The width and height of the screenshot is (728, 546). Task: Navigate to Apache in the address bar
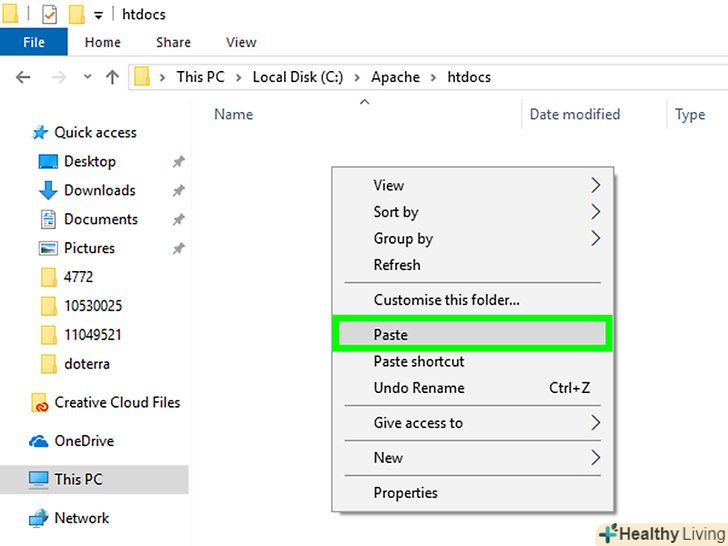tap(395, 77)
